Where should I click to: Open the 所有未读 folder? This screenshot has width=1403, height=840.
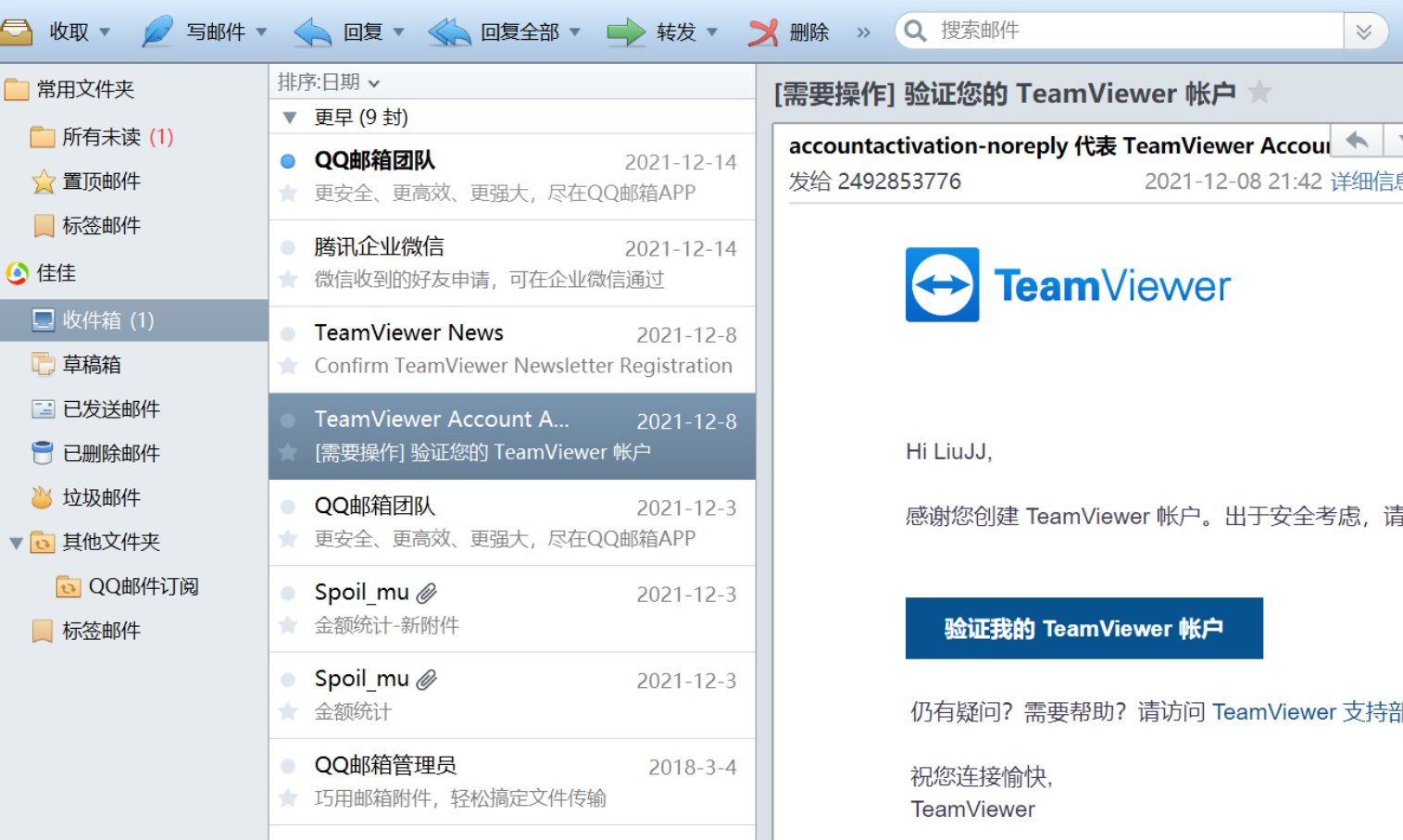(x=102, y=137)
